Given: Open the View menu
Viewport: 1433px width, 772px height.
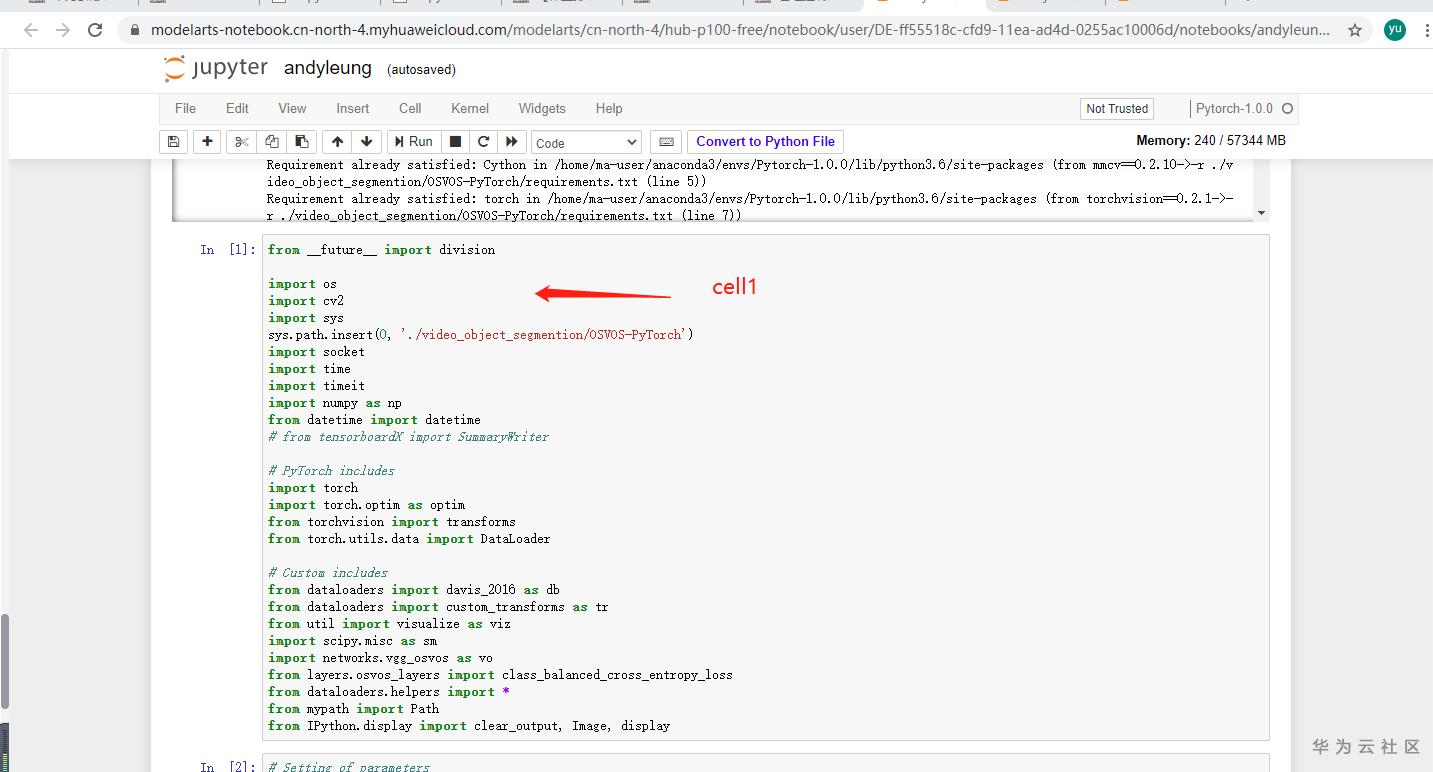Looking at the screenshot, I should click(x=292, y=109).
